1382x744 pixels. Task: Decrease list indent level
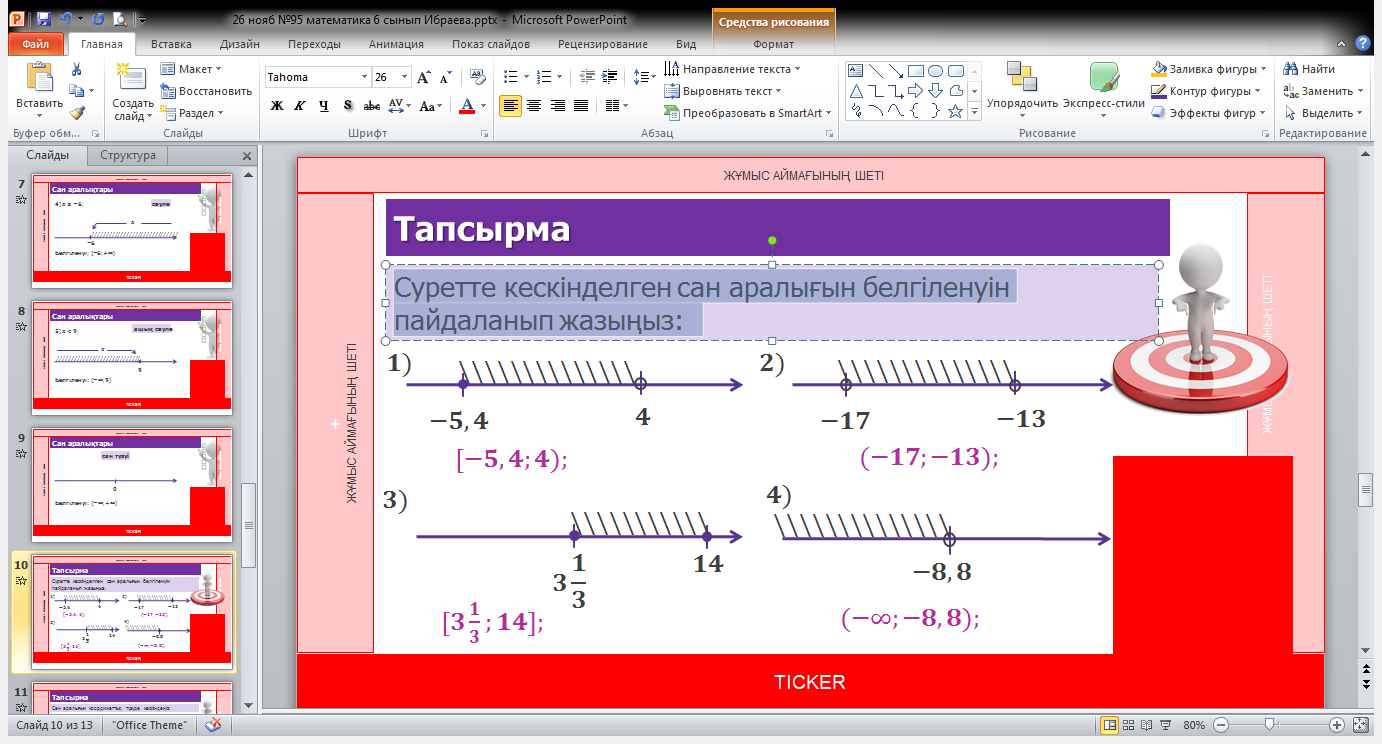click(x=587, y=76)
